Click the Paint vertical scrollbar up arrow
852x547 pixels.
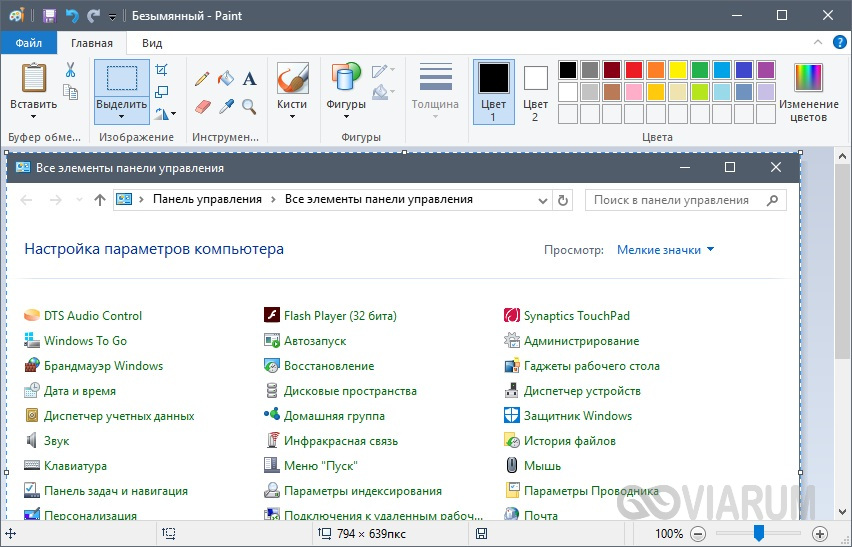tap(842, 155)
